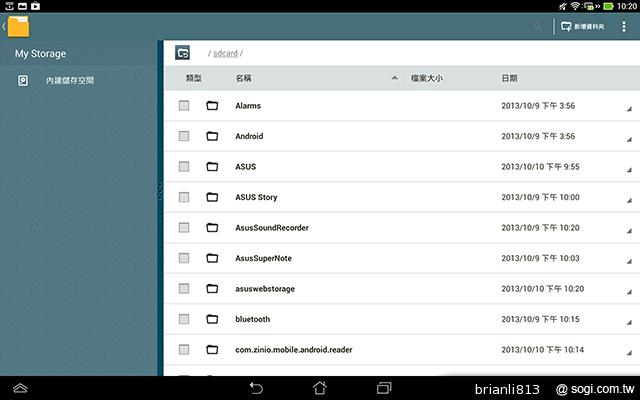This screenshot has height=400, width=640.
Task: Check the Android folder checkbox
Action: pyautogui.click(x=184, y=136)
